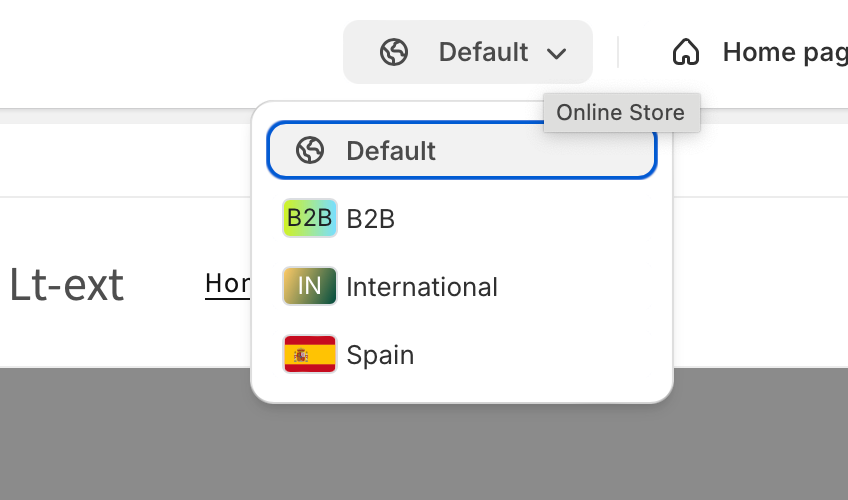
Task: Click the globe icon in the Default menu row
Action: [310, 150]
